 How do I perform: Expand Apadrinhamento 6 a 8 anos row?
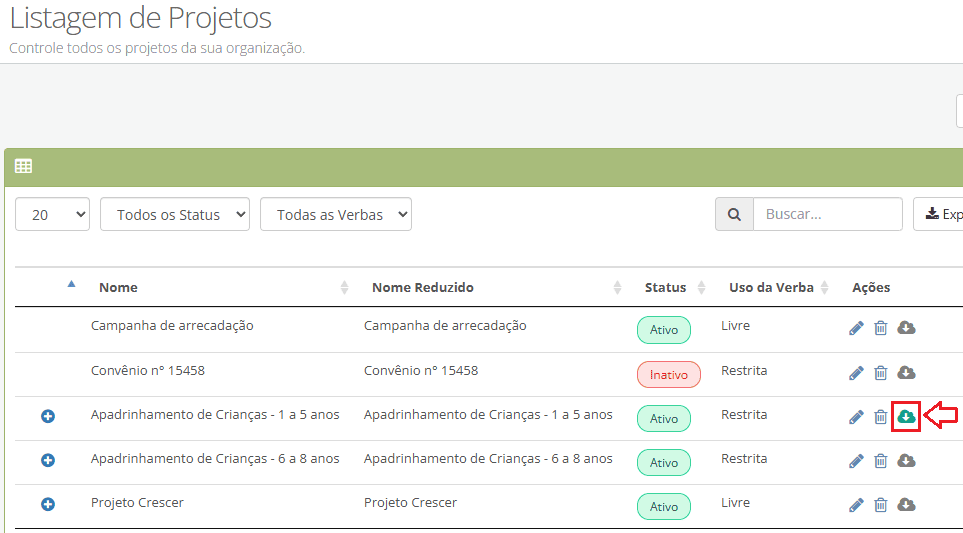48,460
